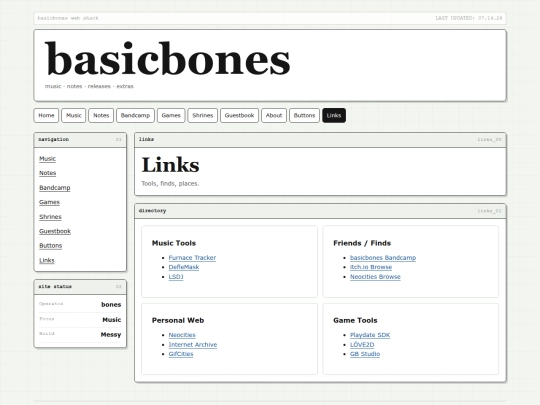Screen dimensions: 540x405
Task: Open Internet Archive link
Action: [x=193, y=344]
